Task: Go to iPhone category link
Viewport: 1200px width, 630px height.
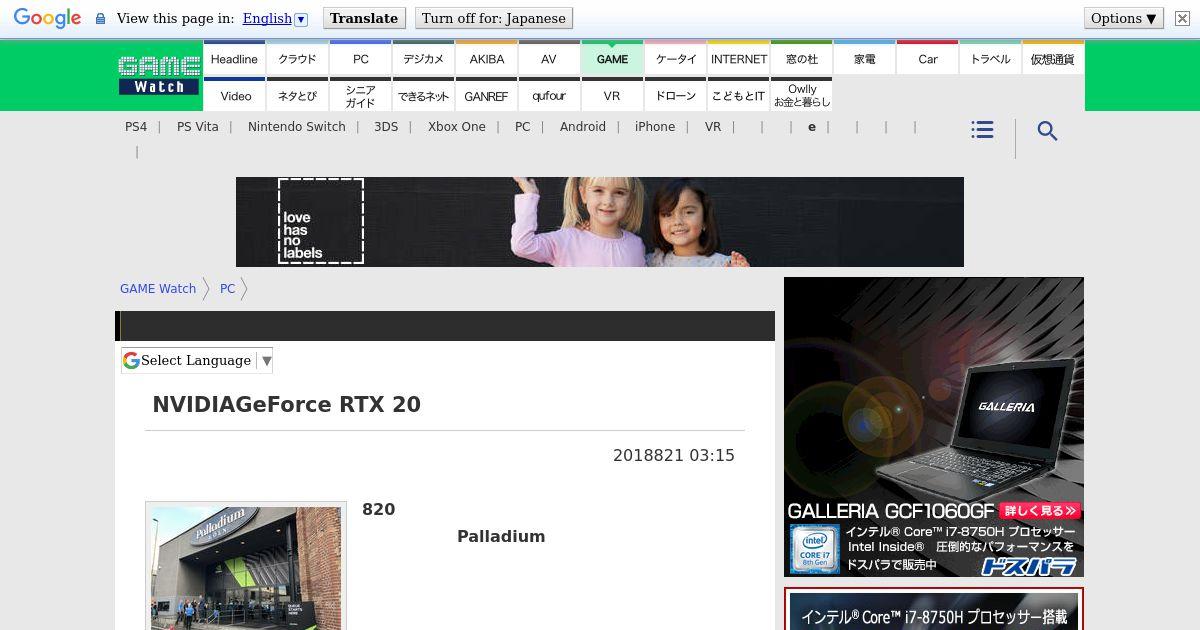Action: point(655,127)
